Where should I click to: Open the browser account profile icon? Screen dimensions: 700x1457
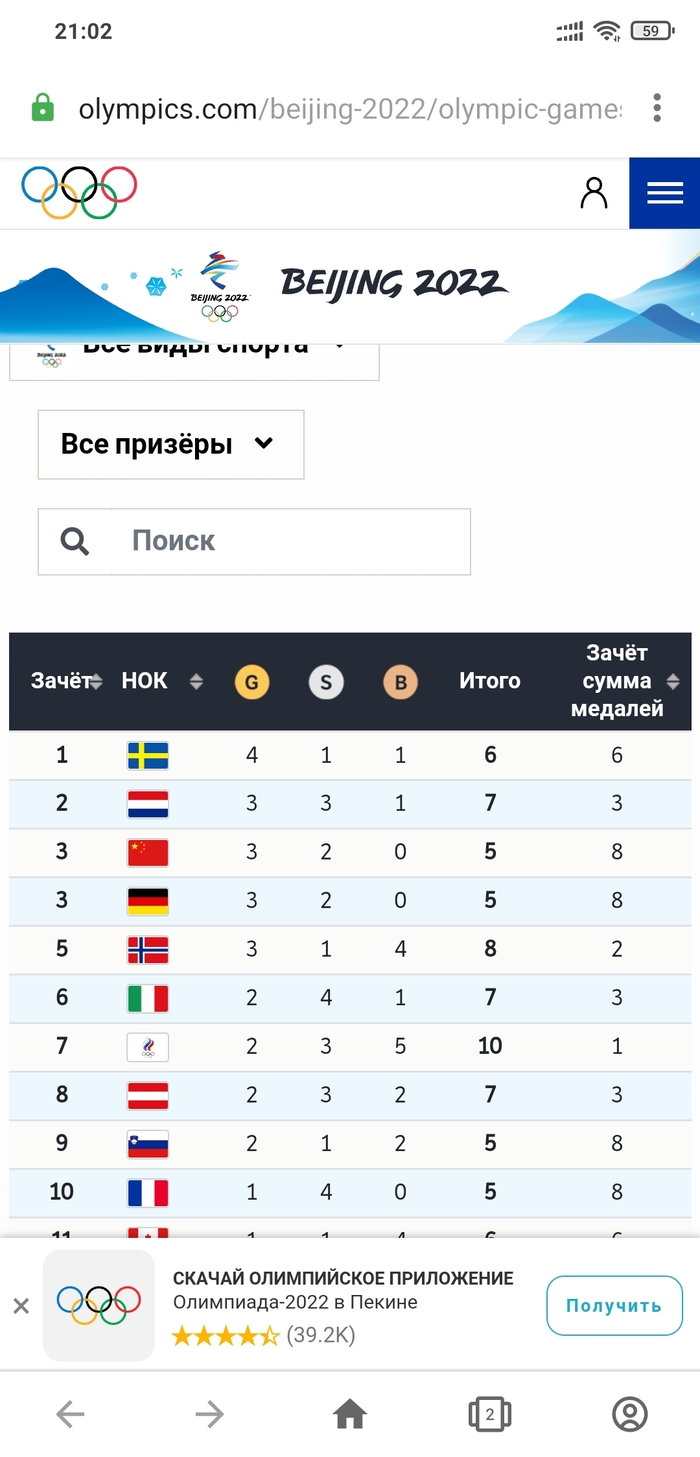tap(629, 1414)
